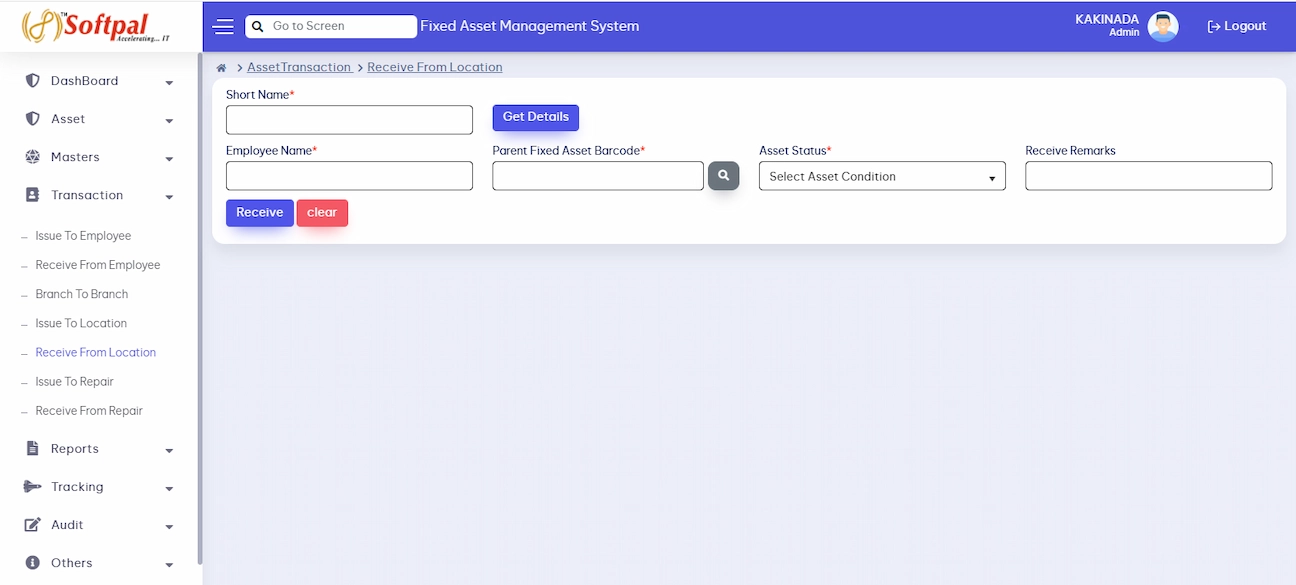This screenshot has height=585, width=1296.
Task: Click the Tracking sidebar icon
Action: [32, 487]
